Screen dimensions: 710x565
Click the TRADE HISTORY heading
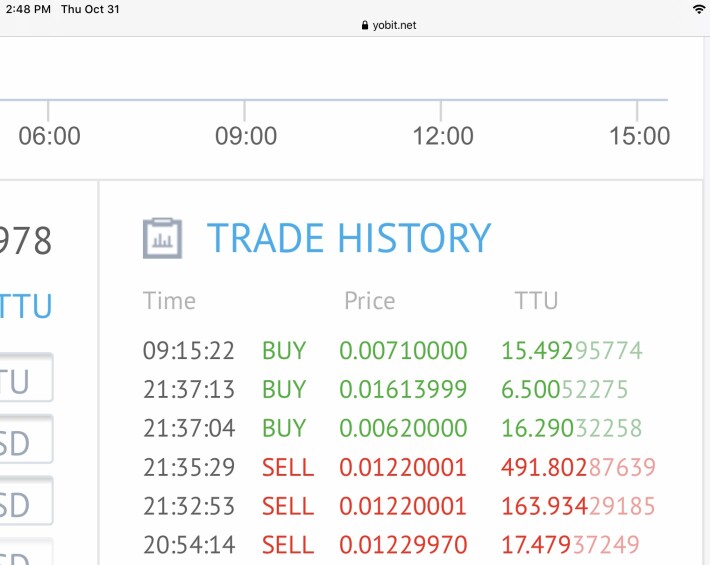(x=349, y=238)
